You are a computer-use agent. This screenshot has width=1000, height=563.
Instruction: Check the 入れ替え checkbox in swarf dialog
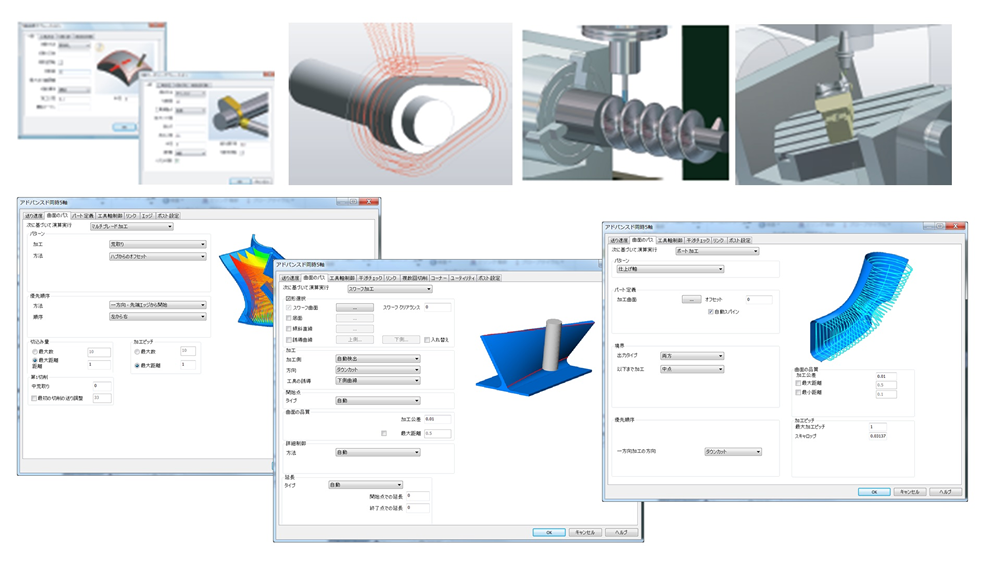428,340
